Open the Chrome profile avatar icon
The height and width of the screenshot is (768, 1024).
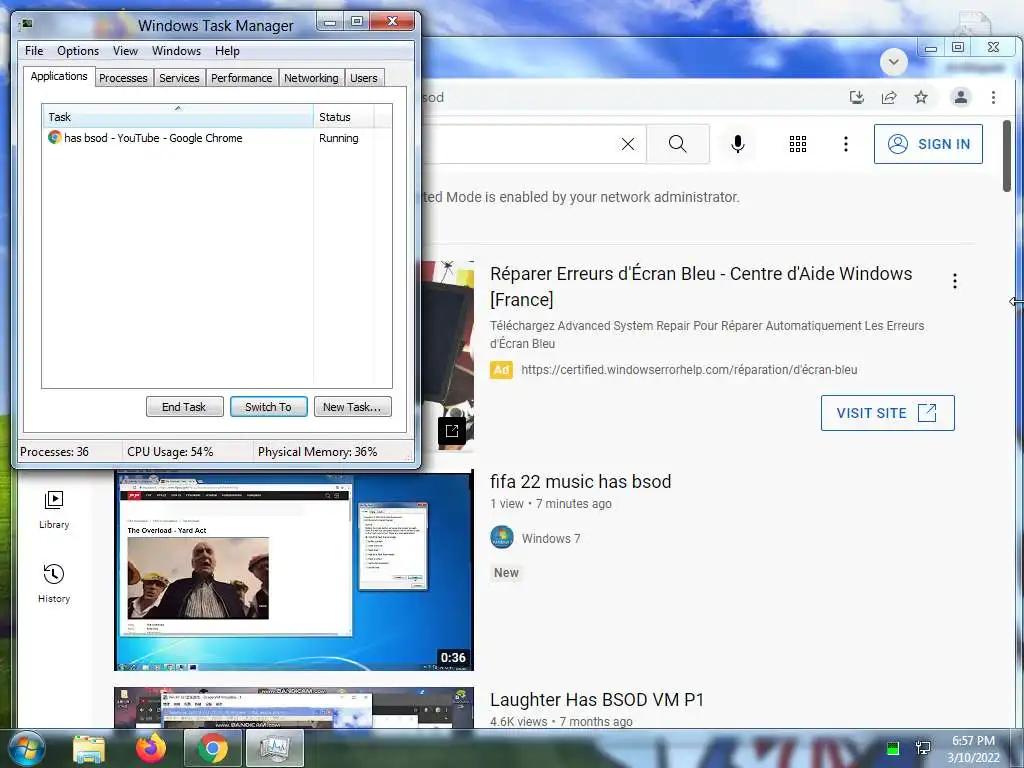tap(961, 98)
